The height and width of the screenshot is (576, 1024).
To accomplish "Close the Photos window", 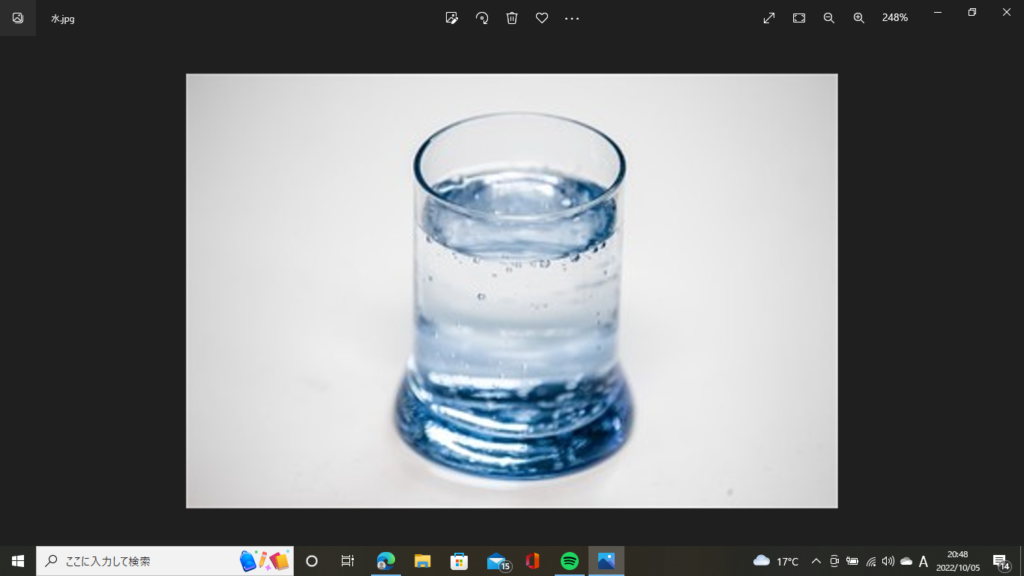I will tap(1006, 12).
